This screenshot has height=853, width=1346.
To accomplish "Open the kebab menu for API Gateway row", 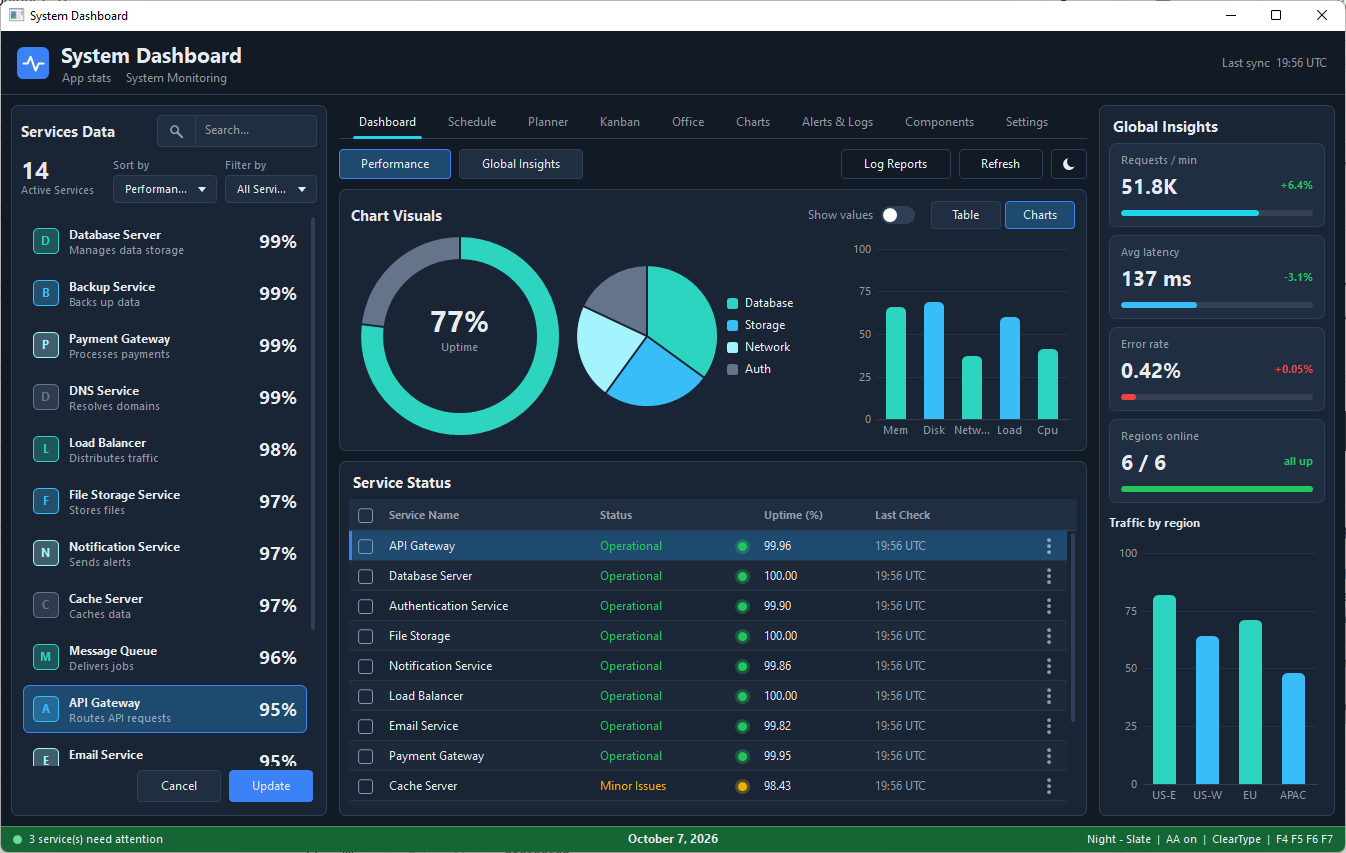I will (x=1049, y=546).
